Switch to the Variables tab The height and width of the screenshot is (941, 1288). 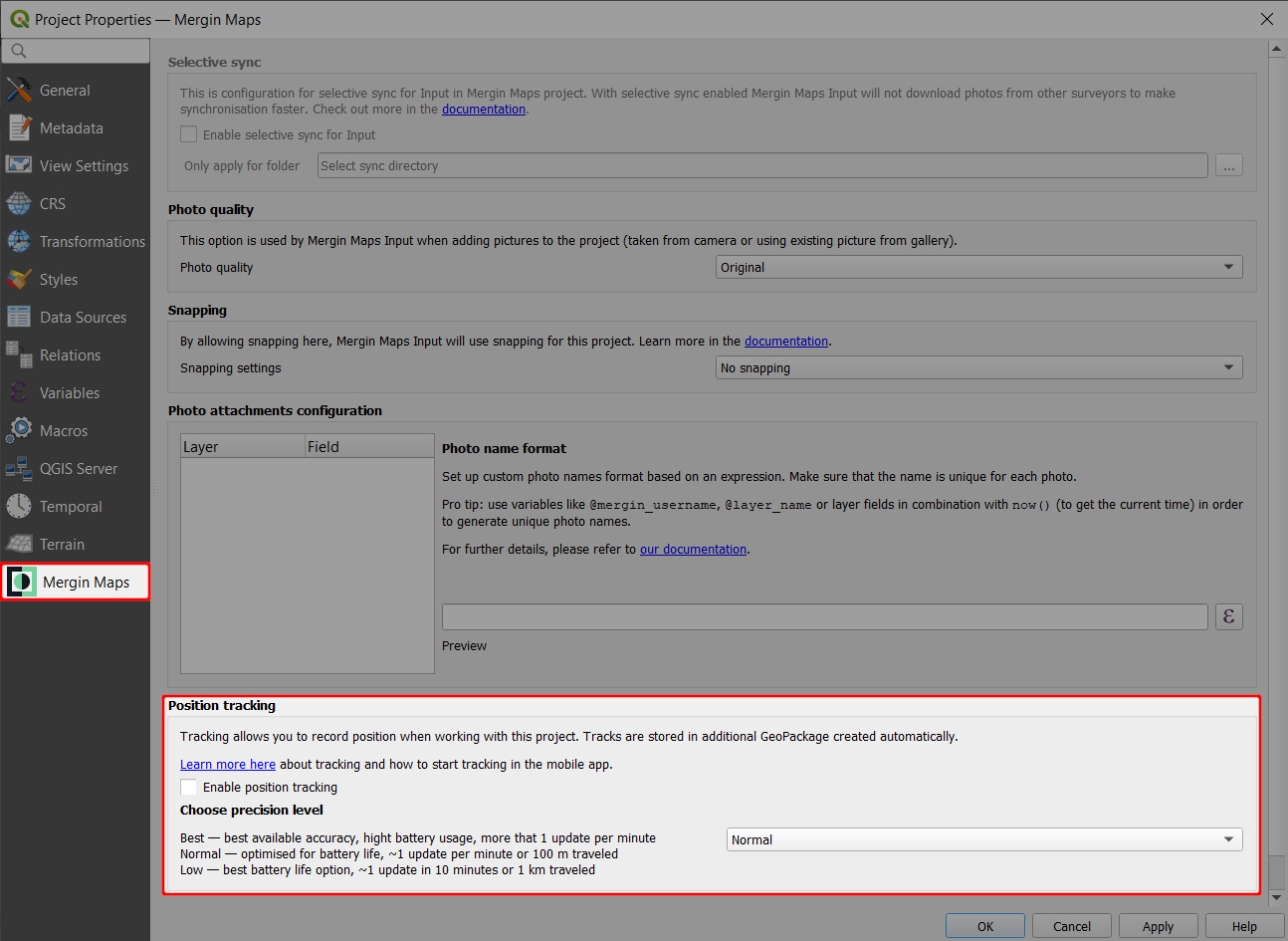pos(70,392)
